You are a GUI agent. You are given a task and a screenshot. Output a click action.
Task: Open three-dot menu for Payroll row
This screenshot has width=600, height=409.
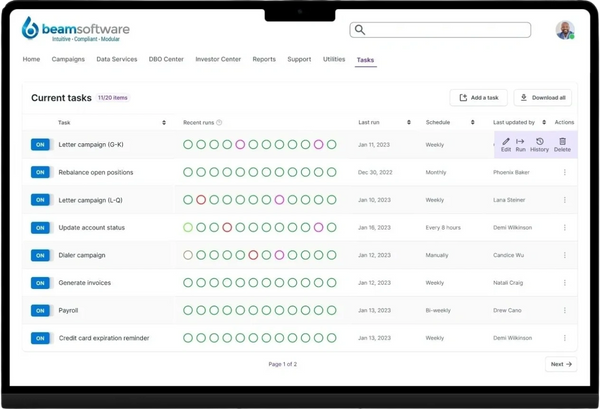click(x=564, y=310)
